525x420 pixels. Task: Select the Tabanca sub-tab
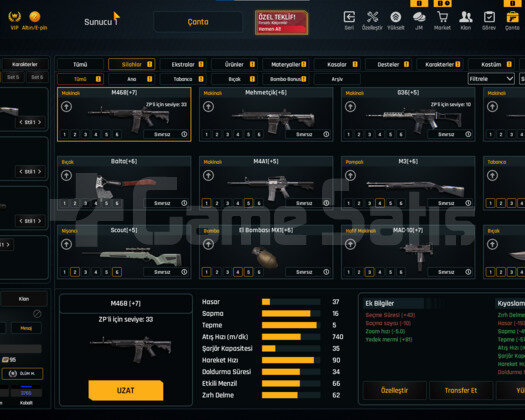(183, 79)
